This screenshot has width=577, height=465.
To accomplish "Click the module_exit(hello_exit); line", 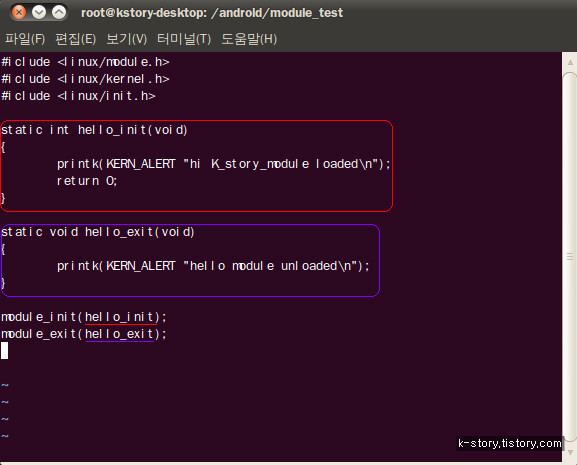I will [x=84, y=334].
